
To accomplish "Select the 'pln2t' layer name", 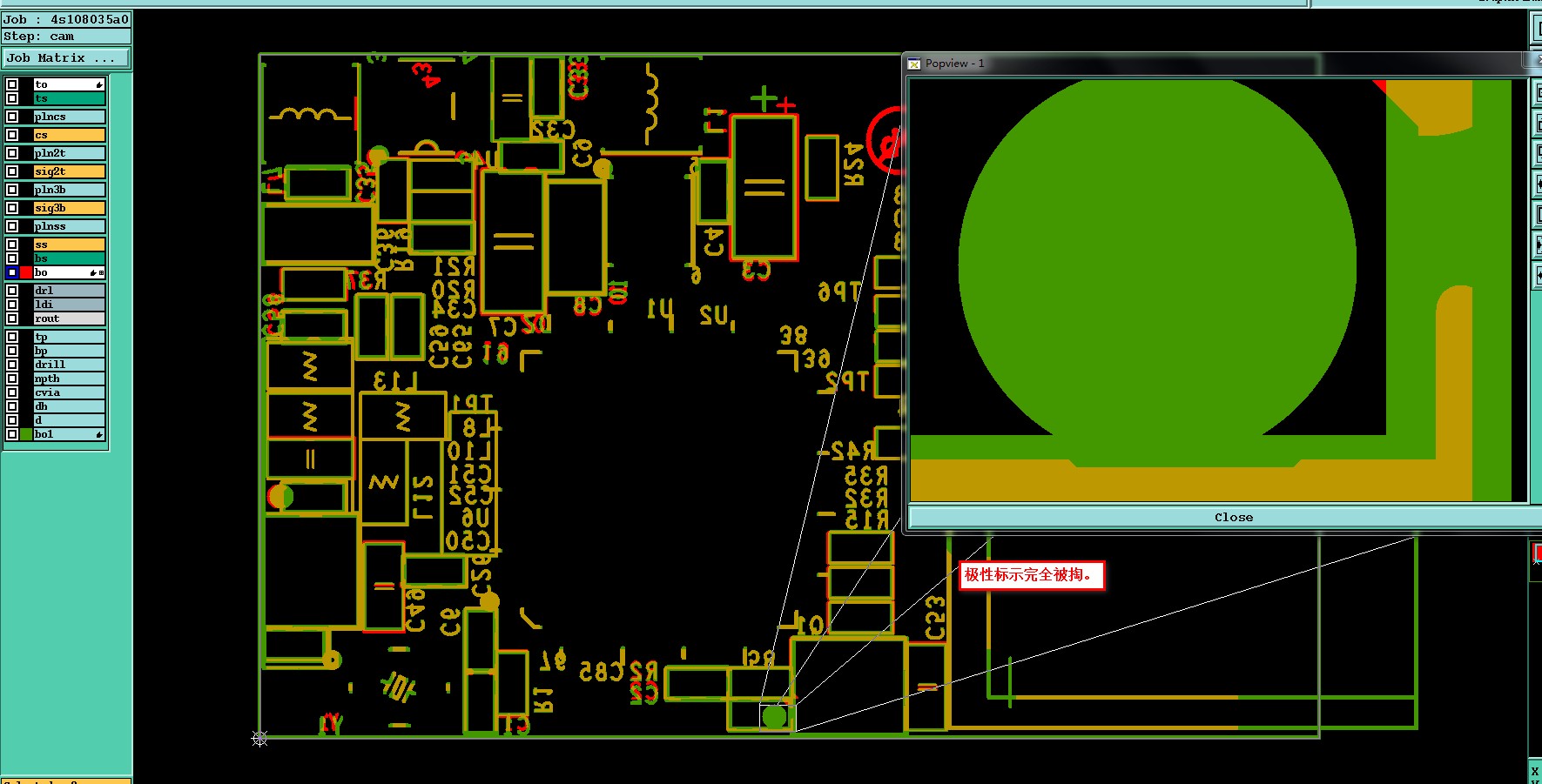I will pyautogui.click(x=69, y=153).
